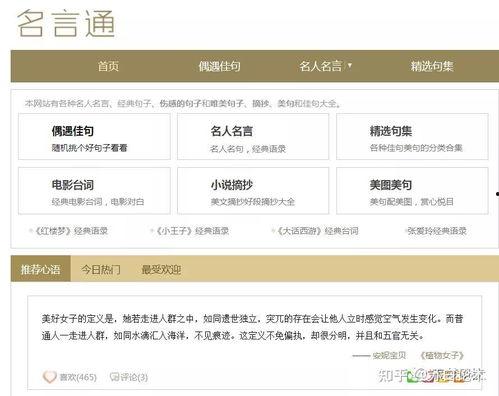The width and height of the screenshot is (499, 396).
Task: Open the 偶遇佳句 random sentence card
Action: 94,137
